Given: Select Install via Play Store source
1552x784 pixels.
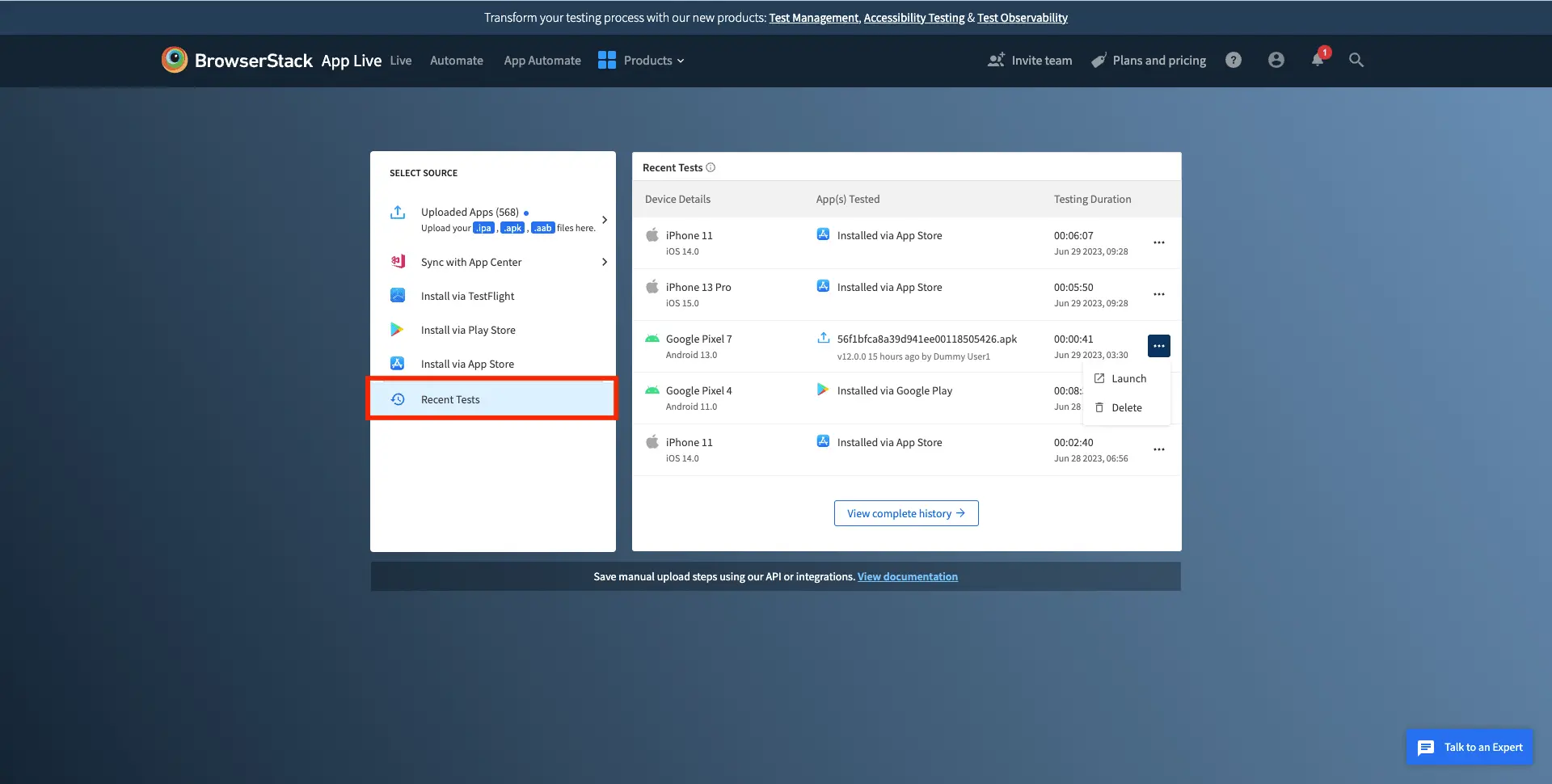Looking at the screenshot, I should (468, 330).
